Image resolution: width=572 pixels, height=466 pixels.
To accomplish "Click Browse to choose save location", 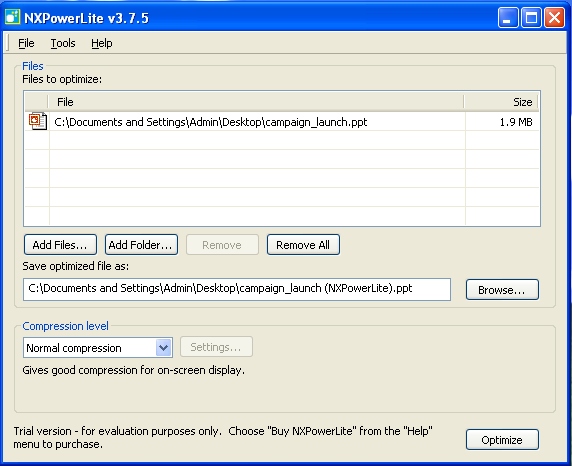I will (502, 290).
